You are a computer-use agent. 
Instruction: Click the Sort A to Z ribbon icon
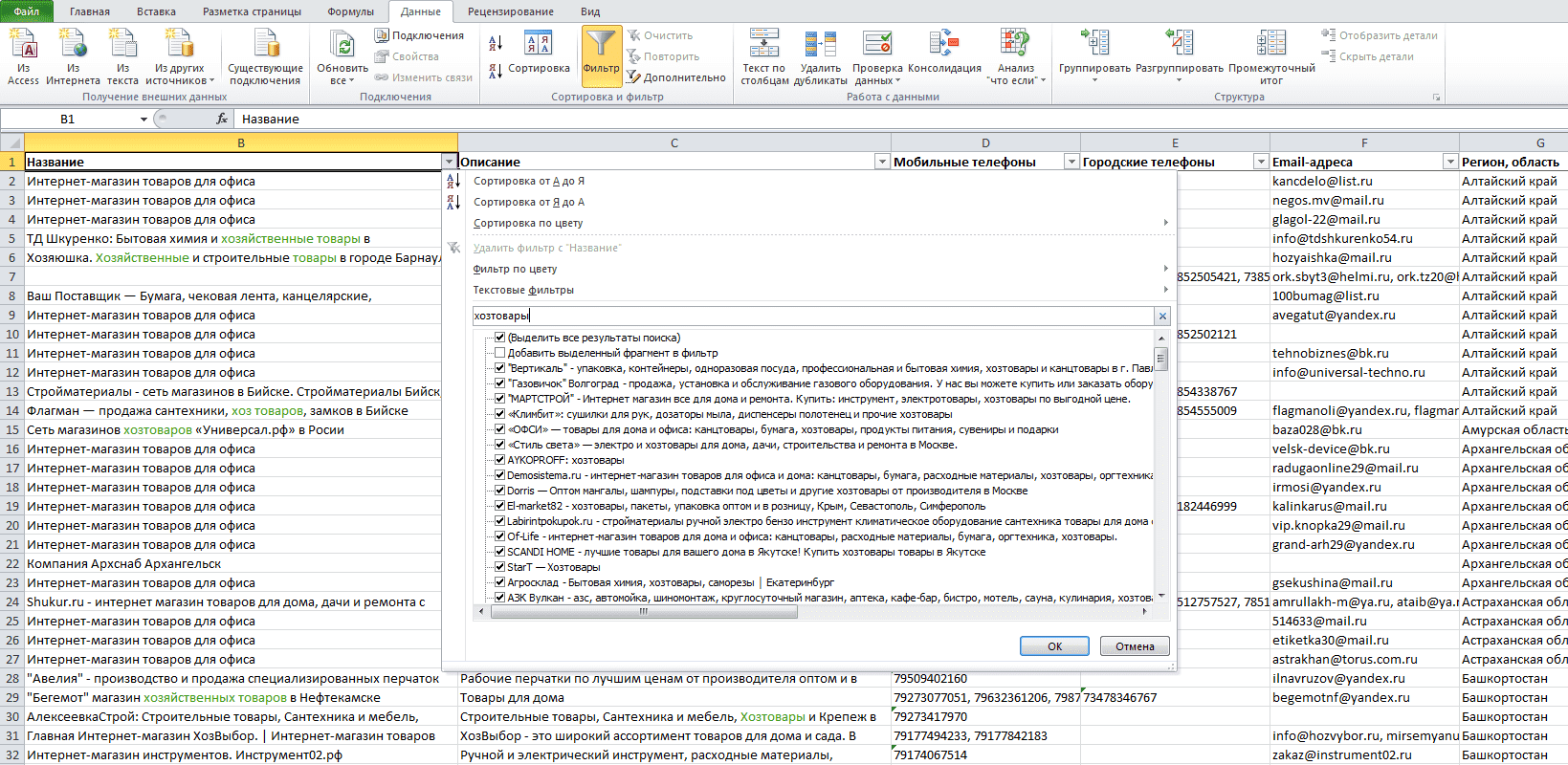click(496, 43)
